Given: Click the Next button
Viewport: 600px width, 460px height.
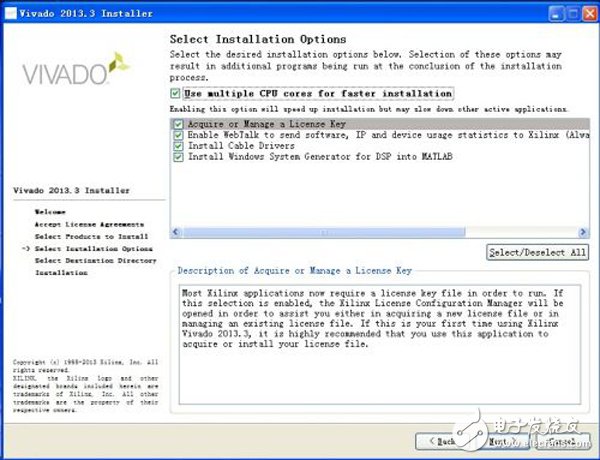Looking at the screenshot, I should 504,440.
